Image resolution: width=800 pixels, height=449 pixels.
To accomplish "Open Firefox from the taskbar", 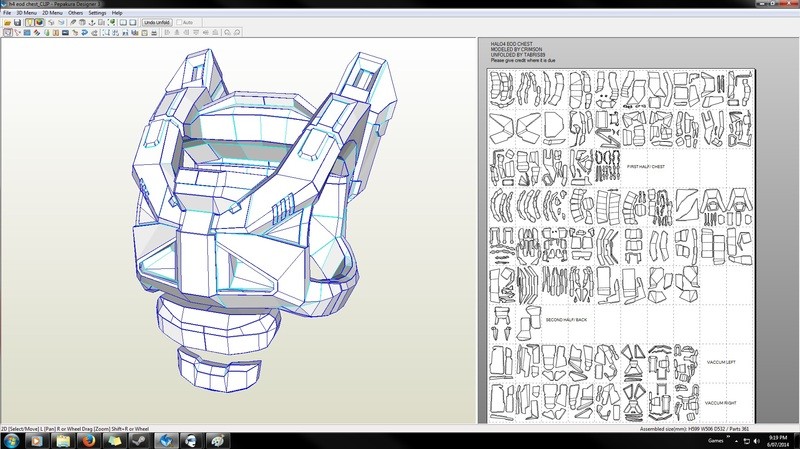I will (88, 440).
